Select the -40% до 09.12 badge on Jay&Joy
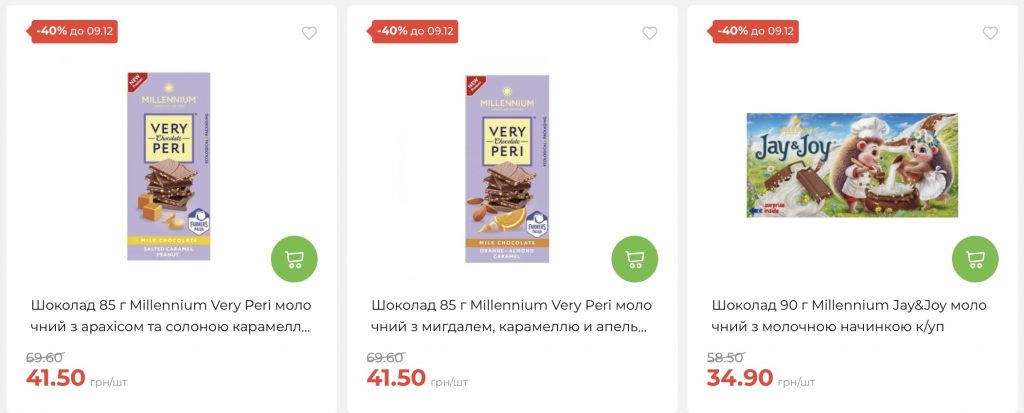 (756, 31)
